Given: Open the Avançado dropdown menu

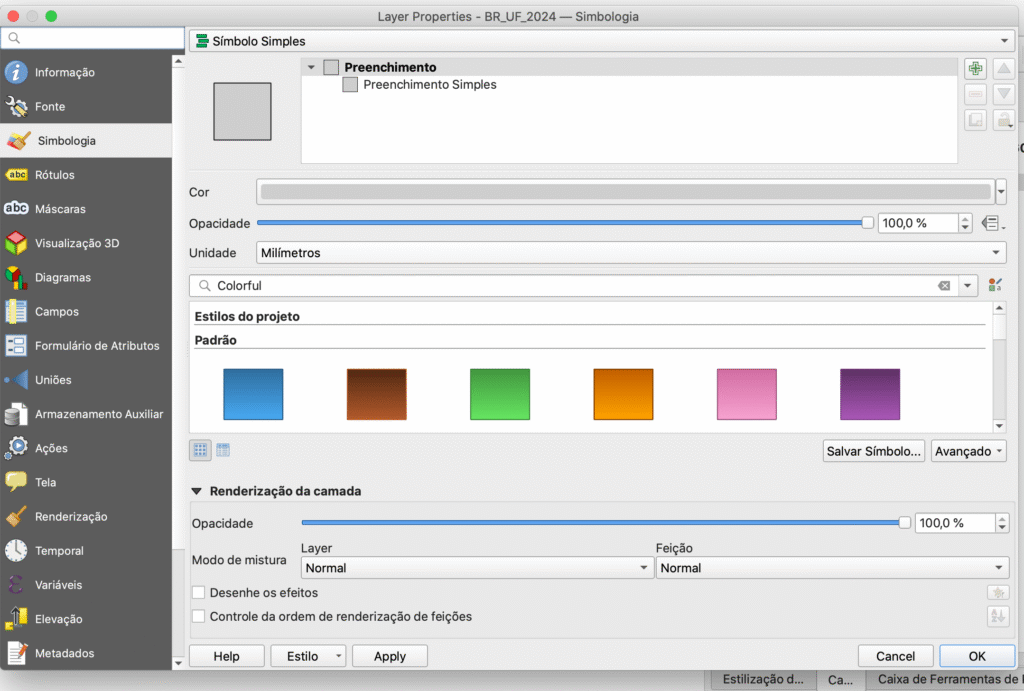Looking at the screenshot, I should 968,451.
